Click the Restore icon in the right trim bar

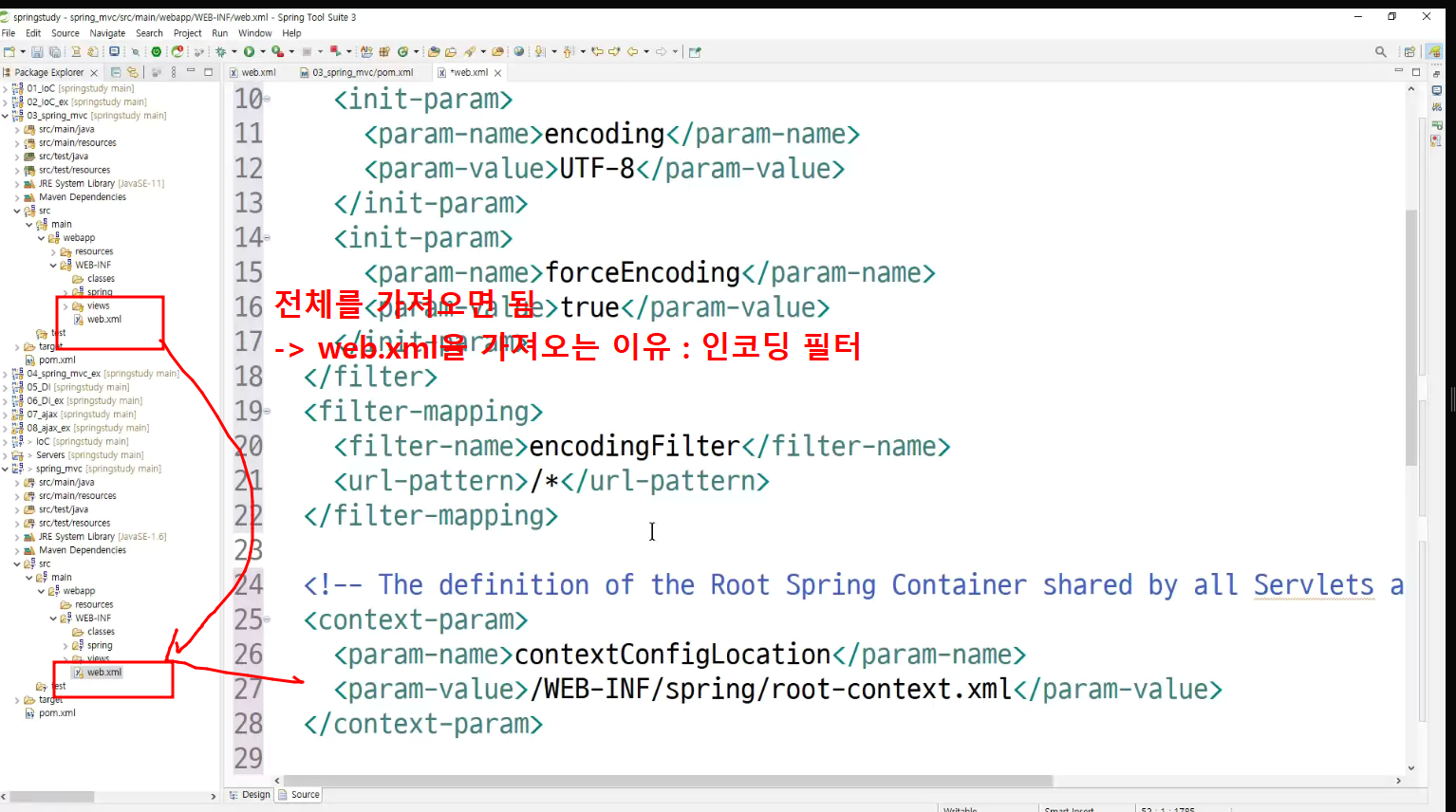1436,74
